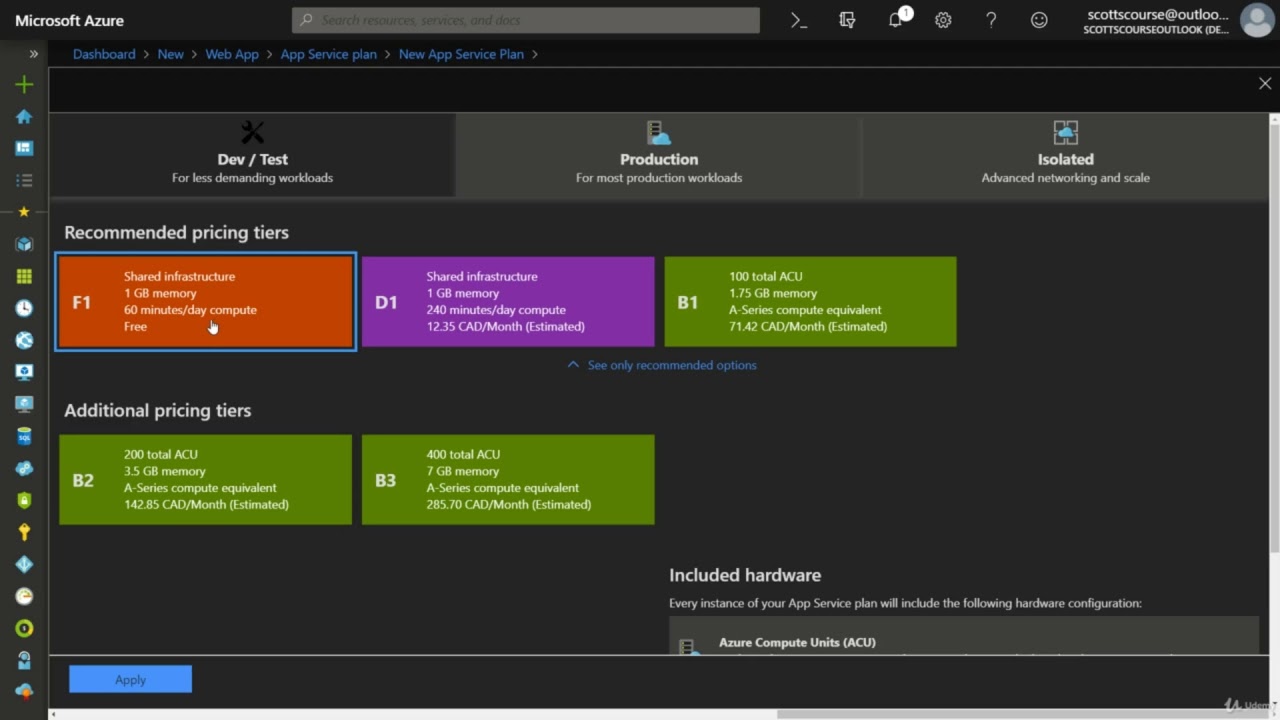Open the Help question mark menu
The image size is (1280, 720).
(991, 20)
